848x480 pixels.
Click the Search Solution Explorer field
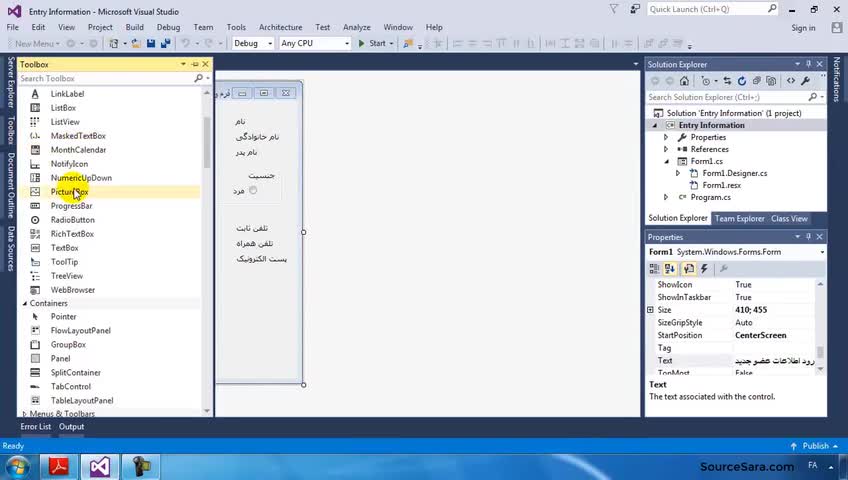point(727,97)
